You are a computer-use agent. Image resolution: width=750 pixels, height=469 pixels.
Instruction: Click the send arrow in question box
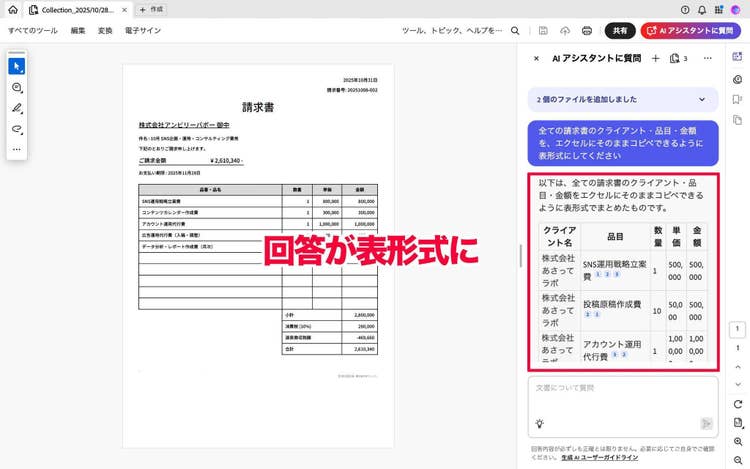coord(706,423)
